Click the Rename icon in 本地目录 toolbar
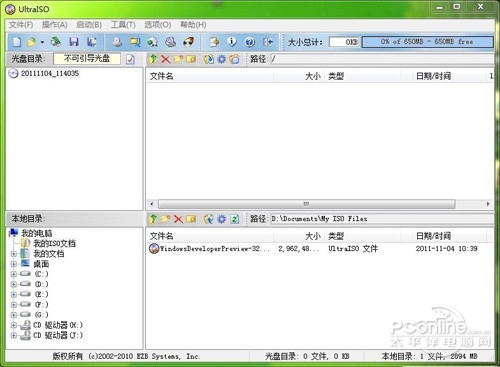This screenshot has width=500, height=367. pos(191,219)
